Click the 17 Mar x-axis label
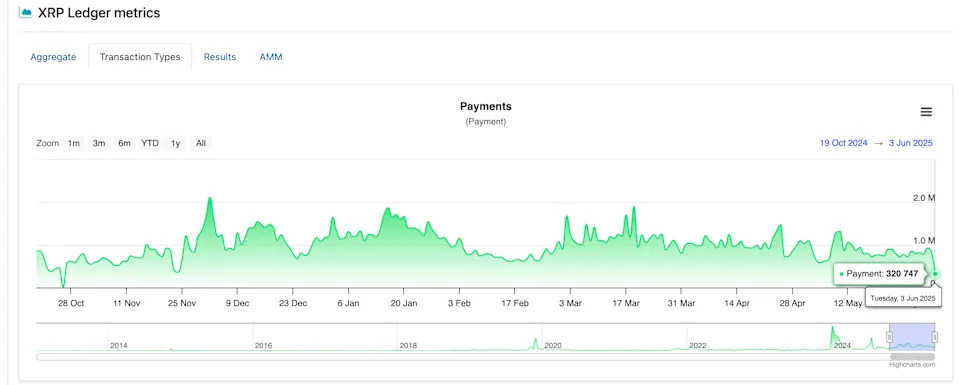This screenshot has width=959, height=385. tap(626, 303)
